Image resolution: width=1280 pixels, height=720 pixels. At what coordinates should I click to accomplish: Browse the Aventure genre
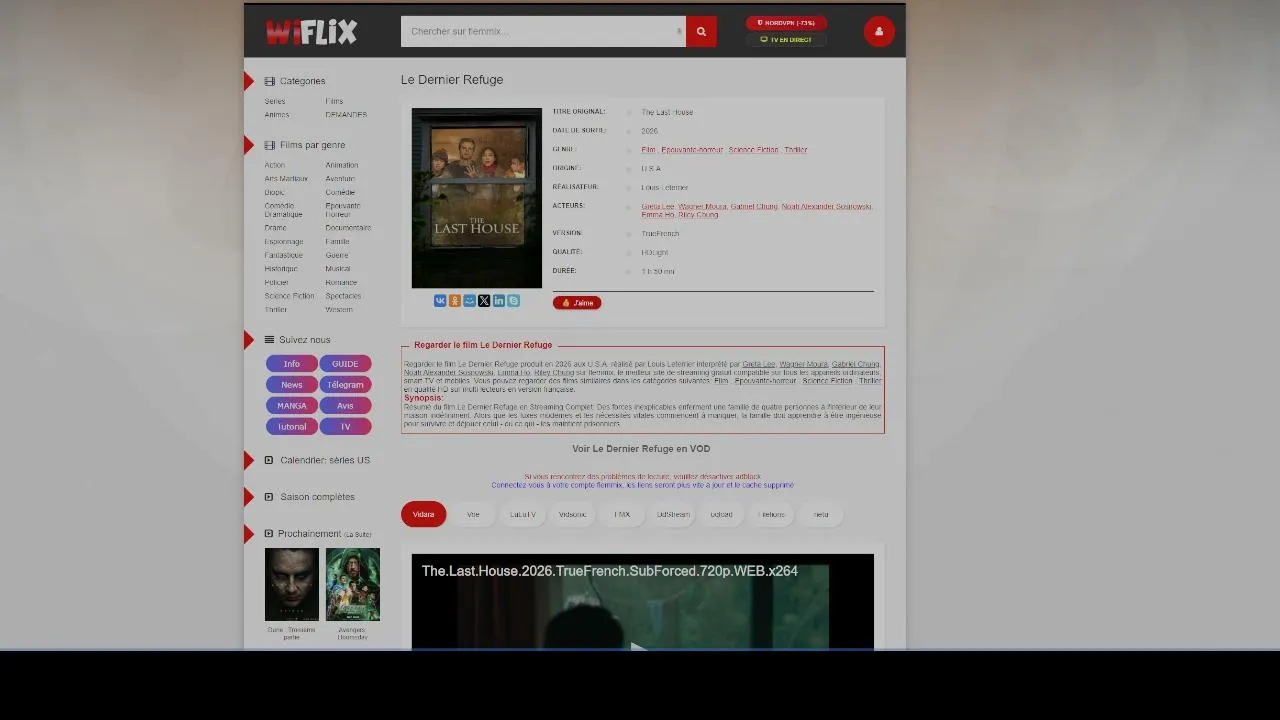340,179
